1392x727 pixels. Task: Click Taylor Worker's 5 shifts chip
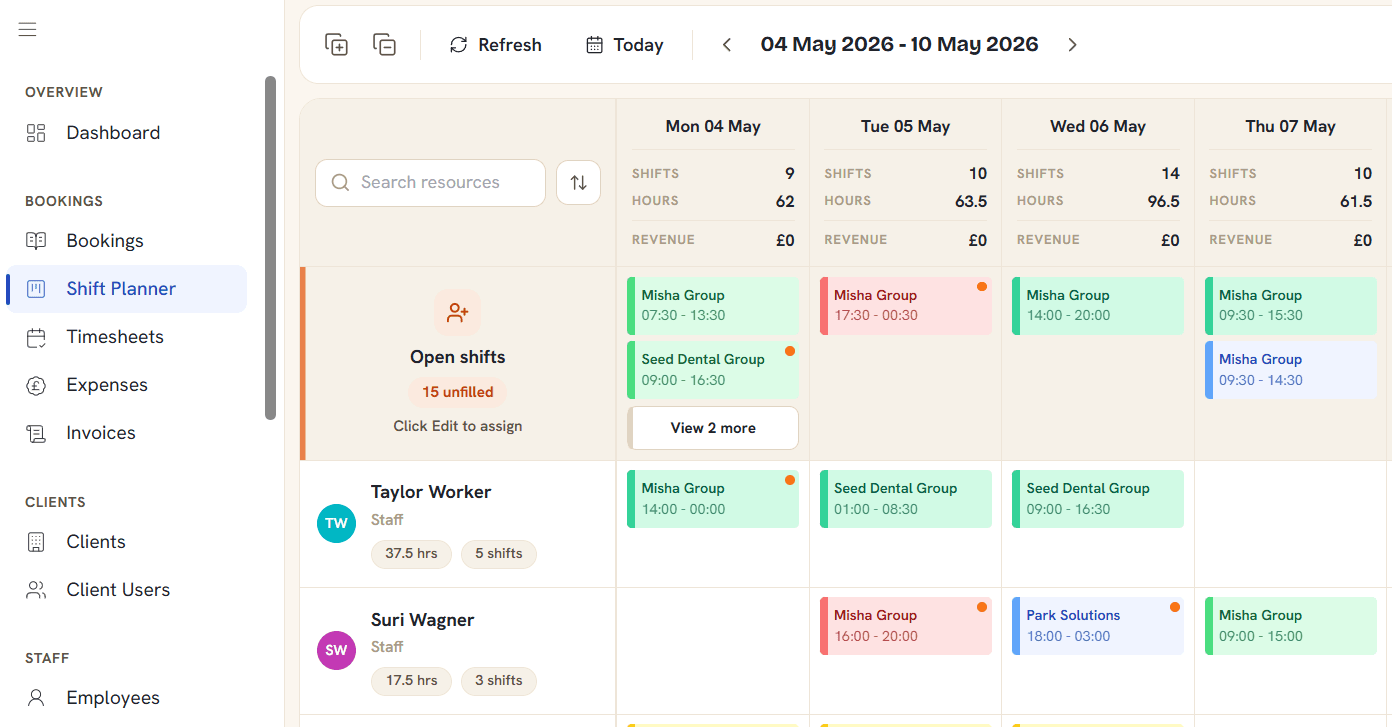[x=499, y=554]
